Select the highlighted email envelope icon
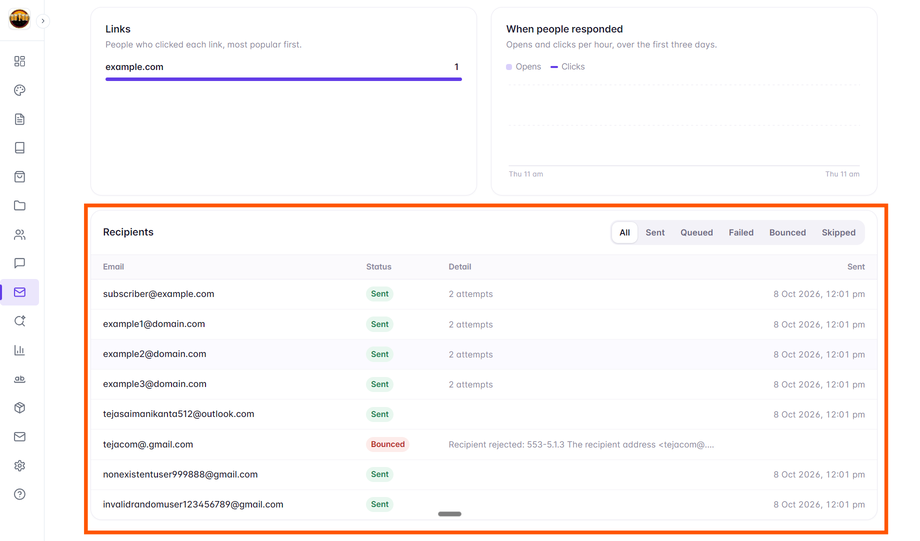Viewport: 920px width, 541px height. [19, 292]
